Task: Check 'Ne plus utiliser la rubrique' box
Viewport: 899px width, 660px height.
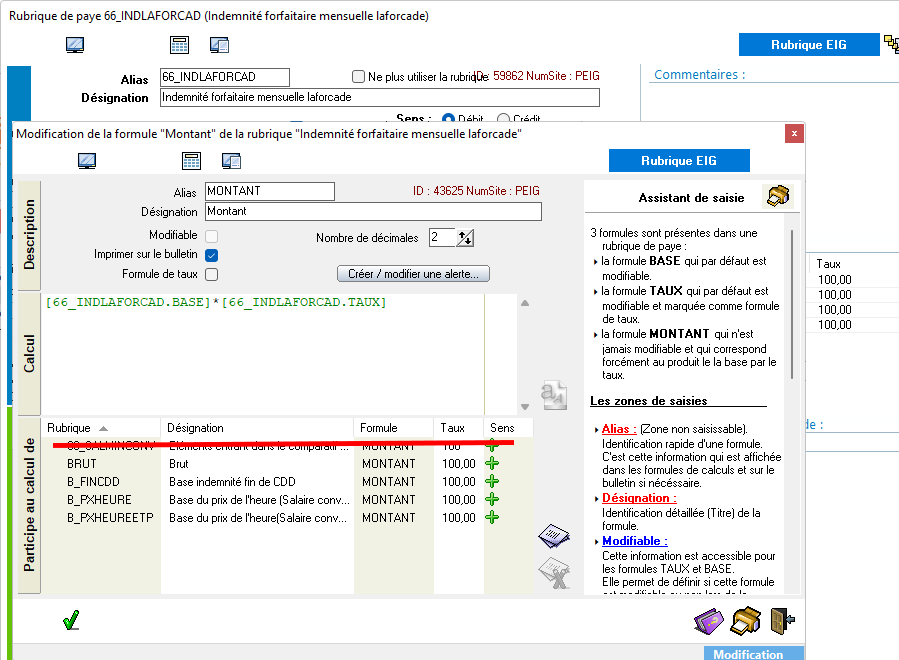Action: coord(359,77)
